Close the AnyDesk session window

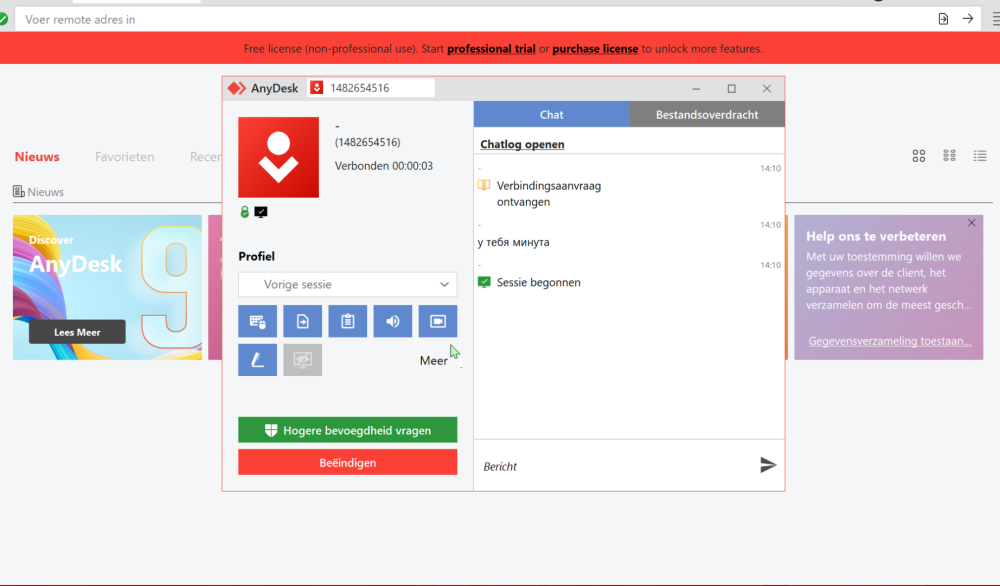click(767, 89)
